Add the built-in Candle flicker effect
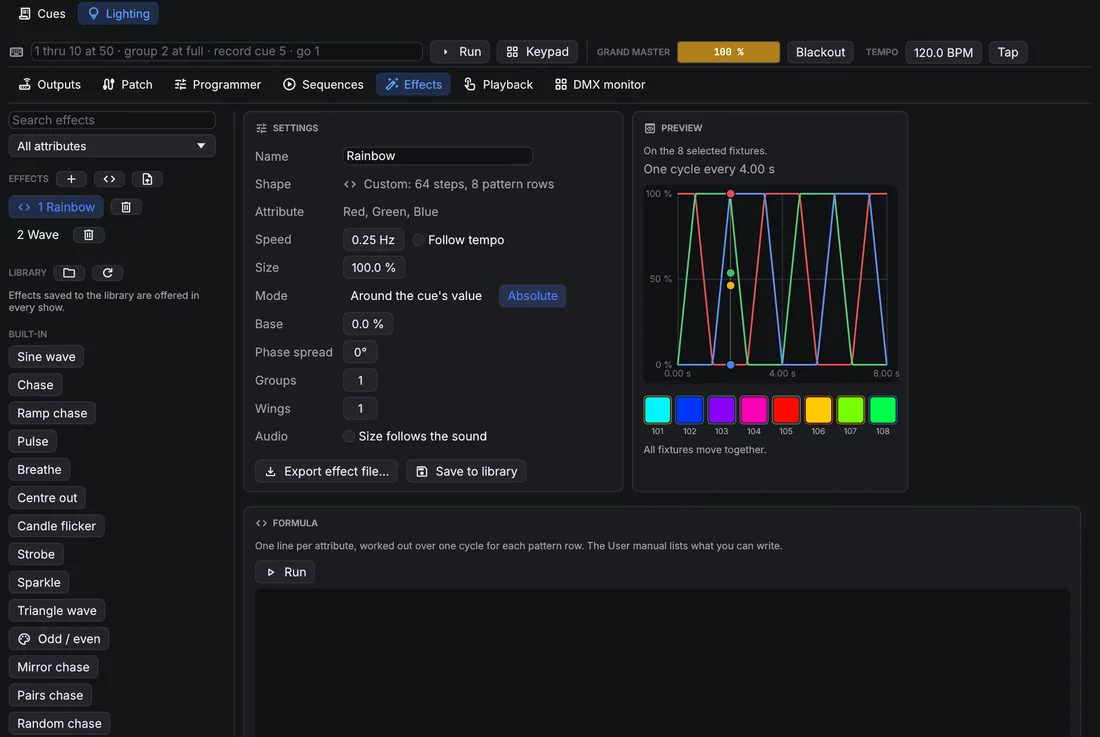The width and height of the screenshot is (1100, 737). coord(56,526)
